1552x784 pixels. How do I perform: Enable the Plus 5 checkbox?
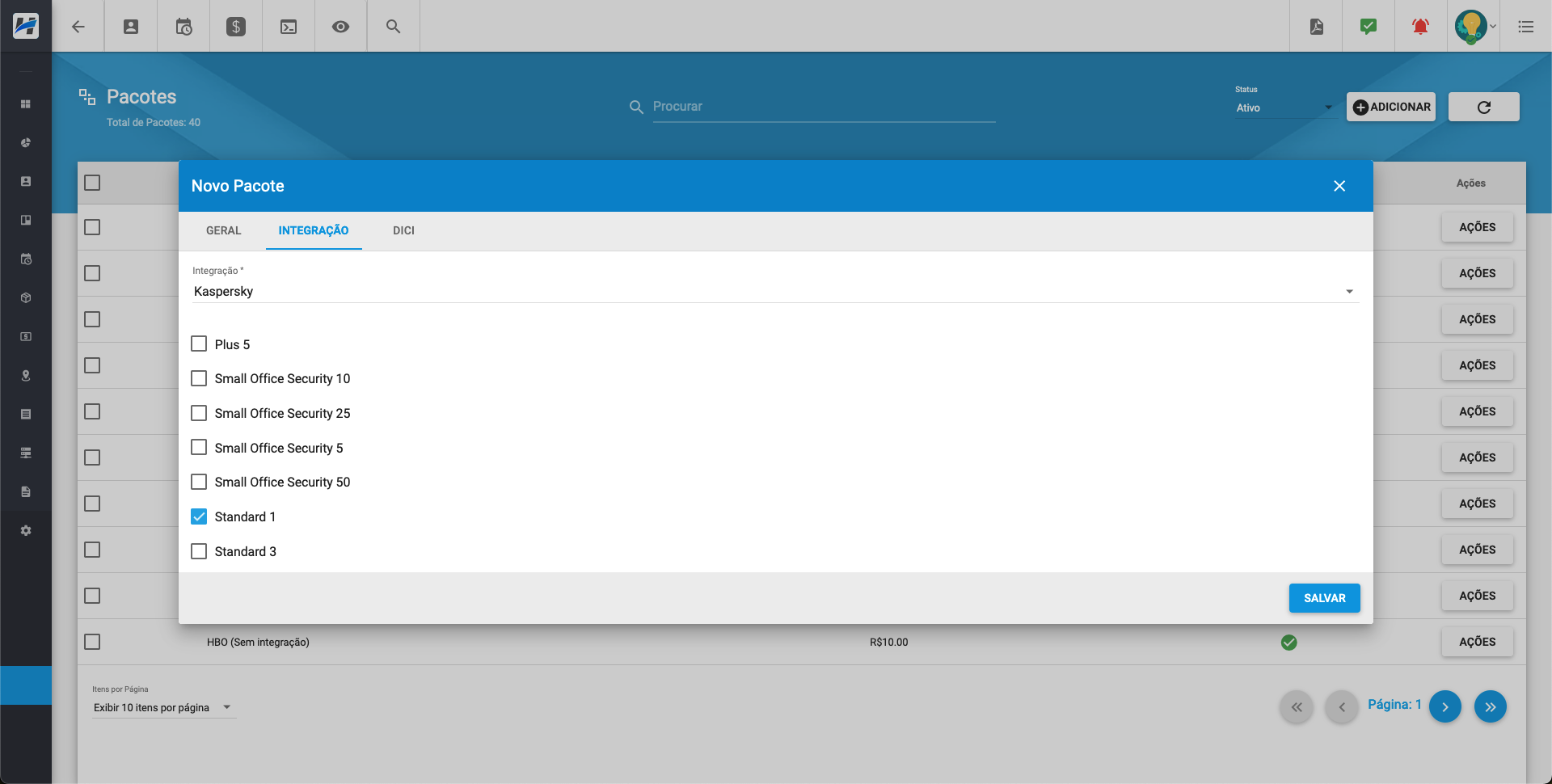199,344
